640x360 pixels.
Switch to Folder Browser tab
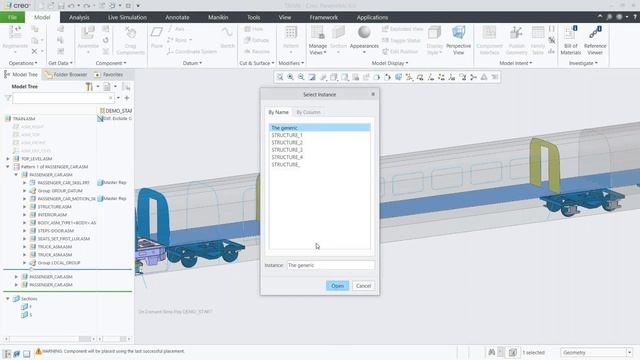[66, 75]
